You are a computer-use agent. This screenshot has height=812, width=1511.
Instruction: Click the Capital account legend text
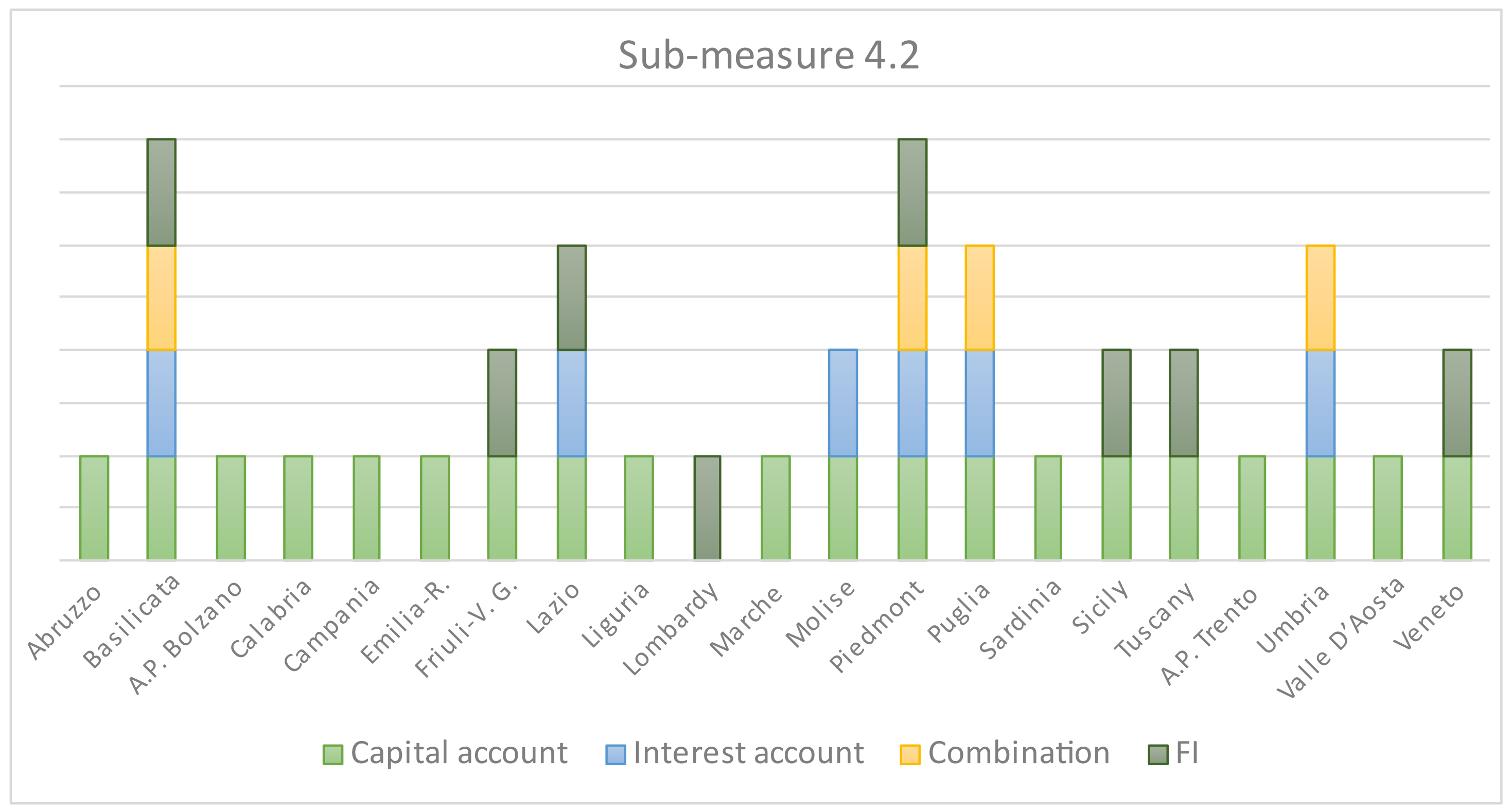click(459, 753)
